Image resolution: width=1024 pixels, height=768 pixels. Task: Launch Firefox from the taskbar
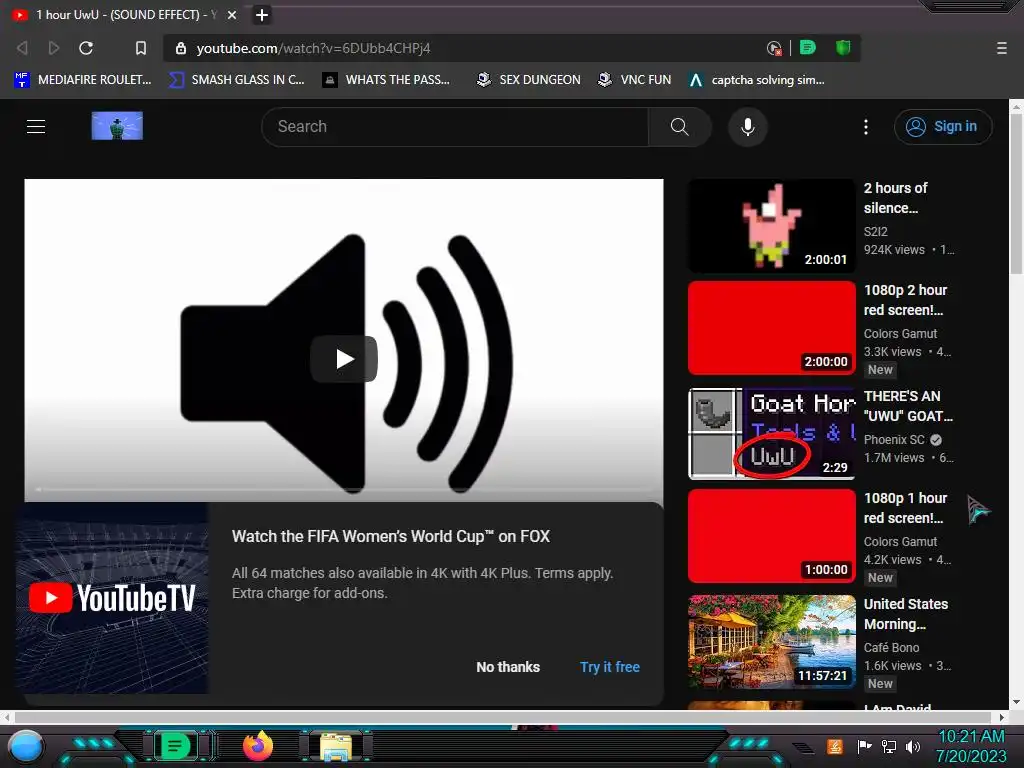tap(257, 746)
